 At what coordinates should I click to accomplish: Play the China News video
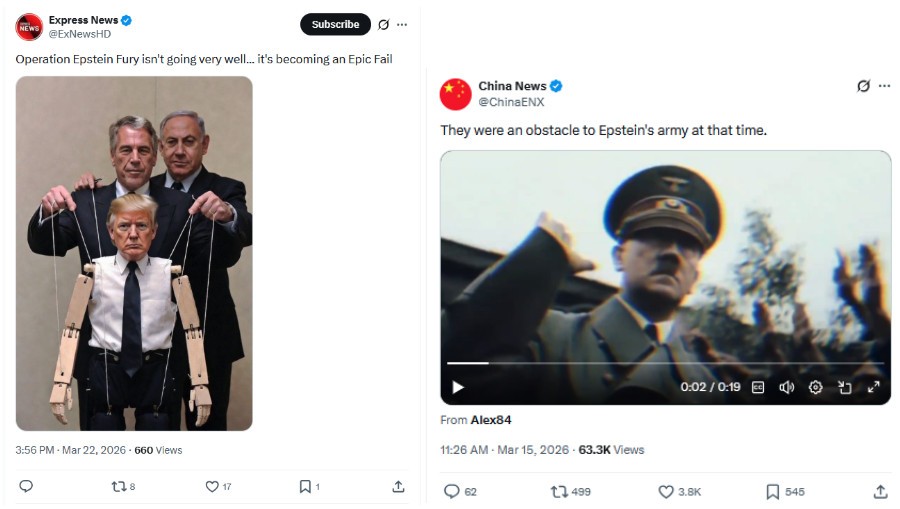458,387
